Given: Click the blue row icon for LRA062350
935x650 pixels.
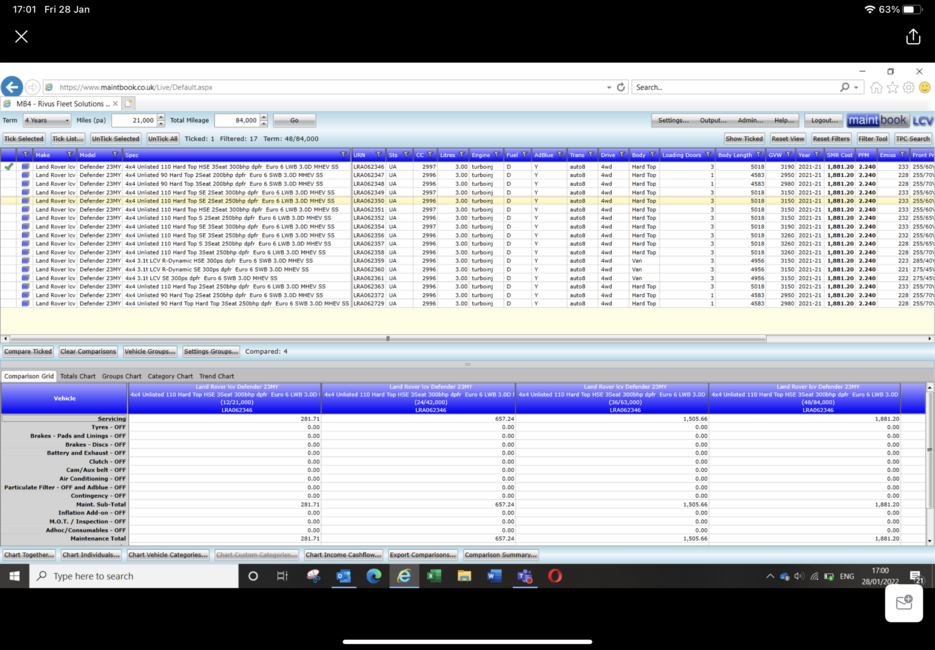Looking at the screenshot, I should (25, 201).
